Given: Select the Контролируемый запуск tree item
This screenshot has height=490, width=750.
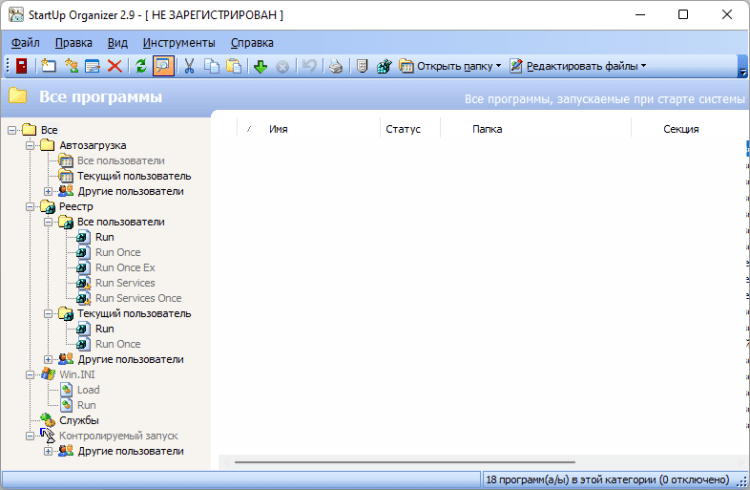Looking at the screenshot, I should coord(118,436).
